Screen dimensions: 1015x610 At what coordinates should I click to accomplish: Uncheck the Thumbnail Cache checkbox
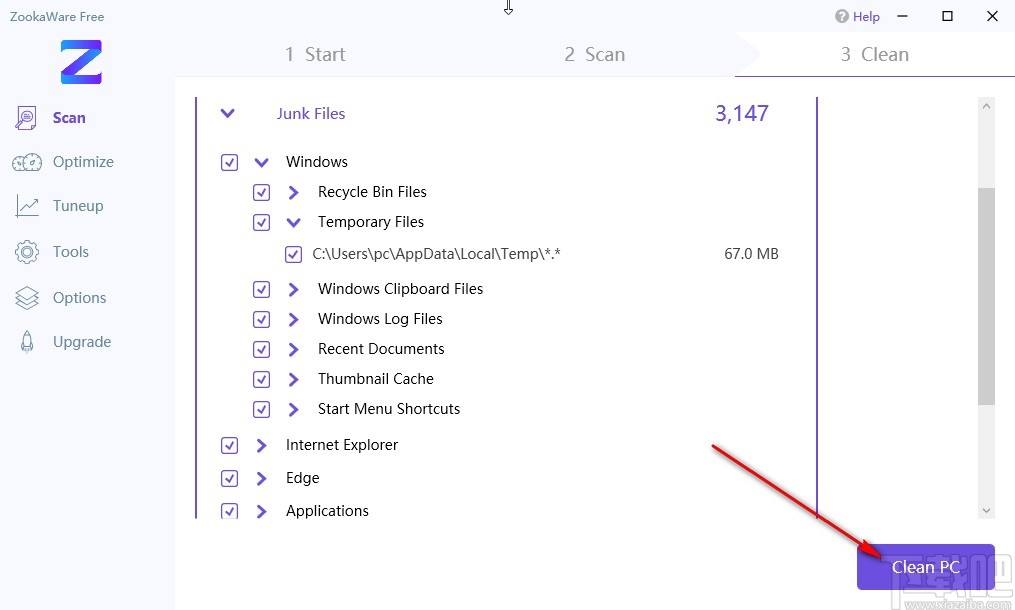pyautogui.click(x=261, y=379)
